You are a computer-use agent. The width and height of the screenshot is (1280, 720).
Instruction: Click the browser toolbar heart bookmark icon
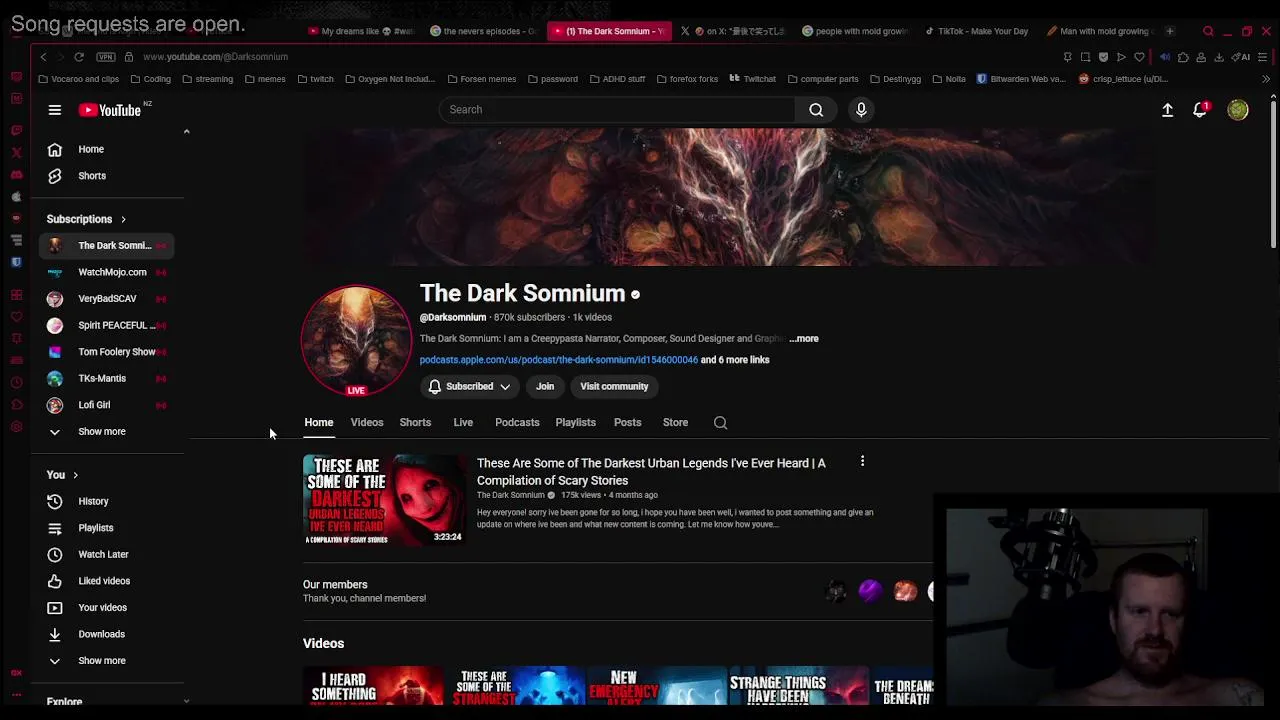pyautogui.click(x=1139, y=57)
